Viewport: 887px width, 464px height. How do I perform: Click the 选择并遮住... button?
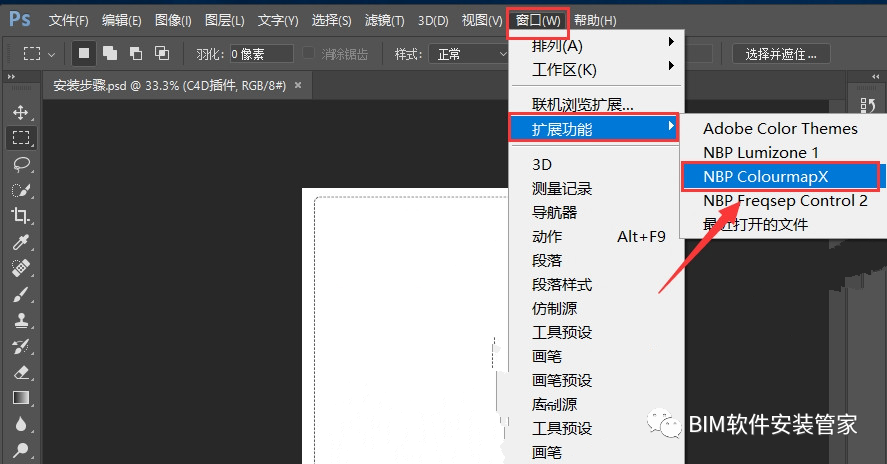pyautogui.click(x=781, y=54)
